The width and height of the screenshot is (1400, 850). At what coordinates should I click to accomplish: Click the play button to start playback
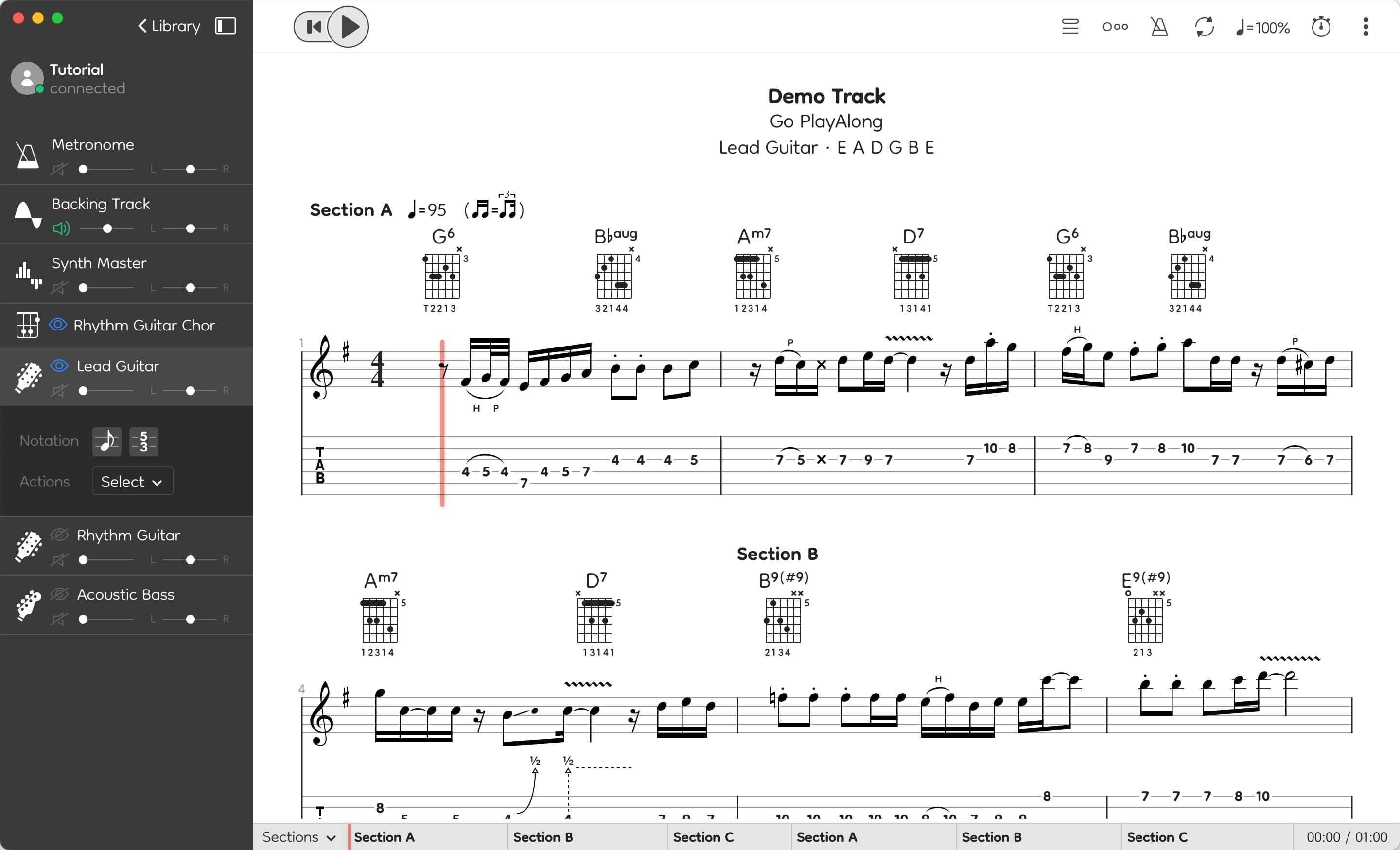(351, 27)
